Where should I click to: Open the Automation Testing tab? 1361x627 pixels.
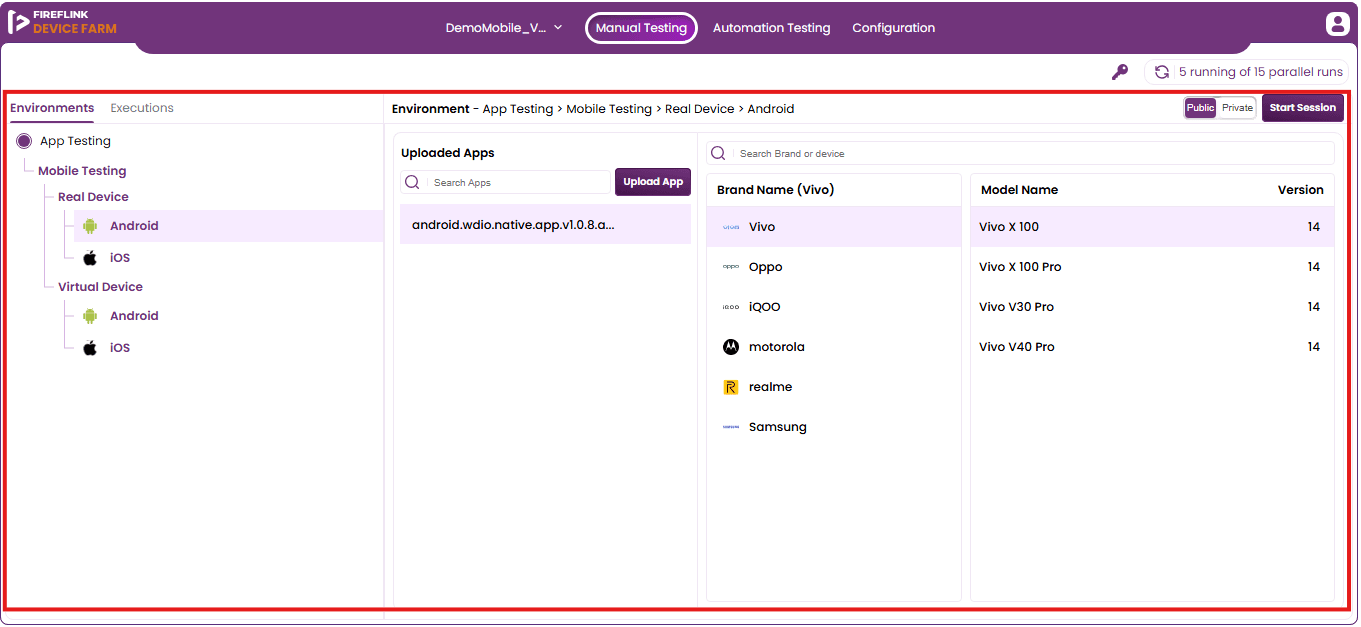coord(772,28)
